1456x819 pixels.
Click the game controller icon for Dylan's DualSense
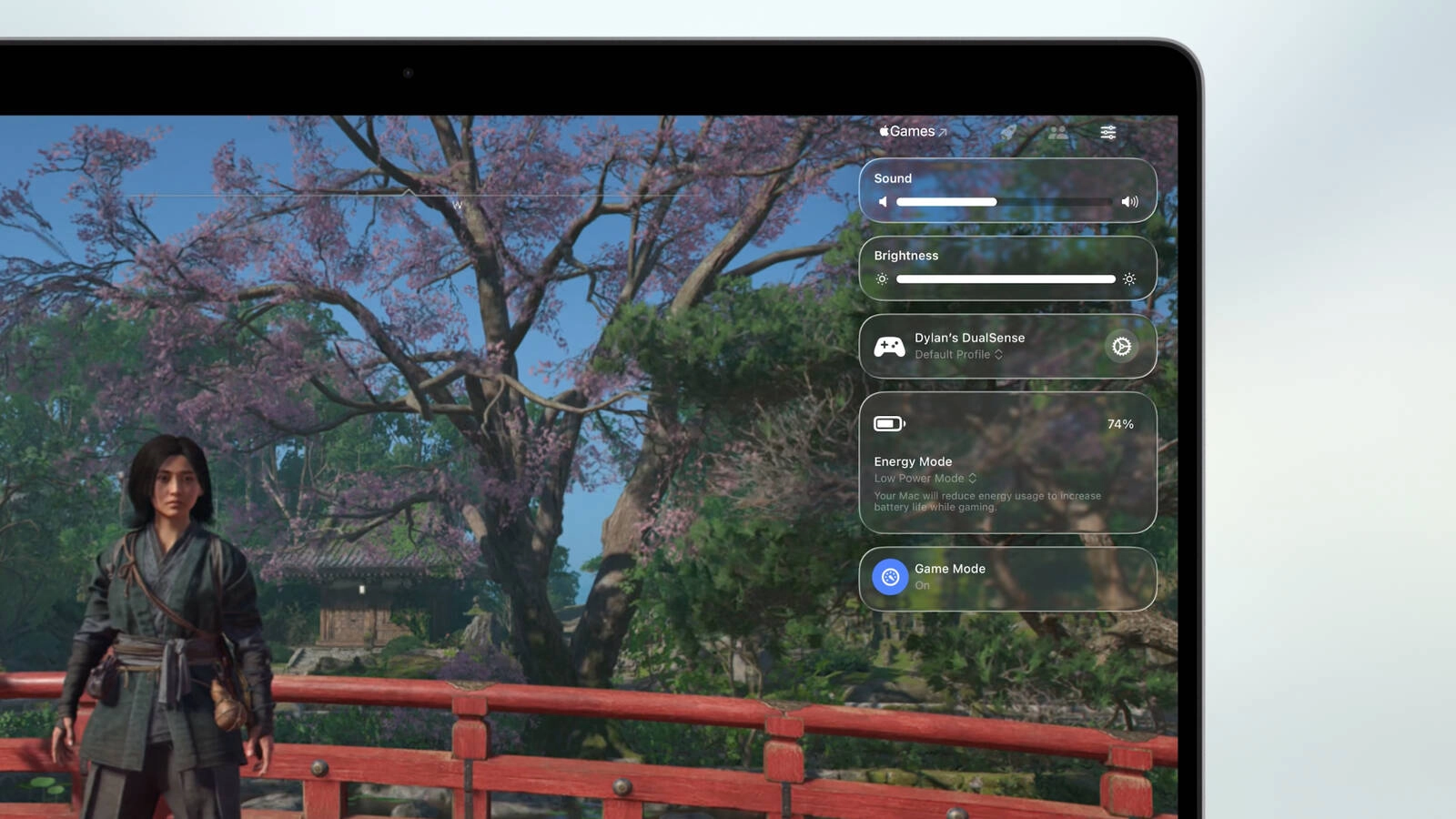(x=889, y=346)
